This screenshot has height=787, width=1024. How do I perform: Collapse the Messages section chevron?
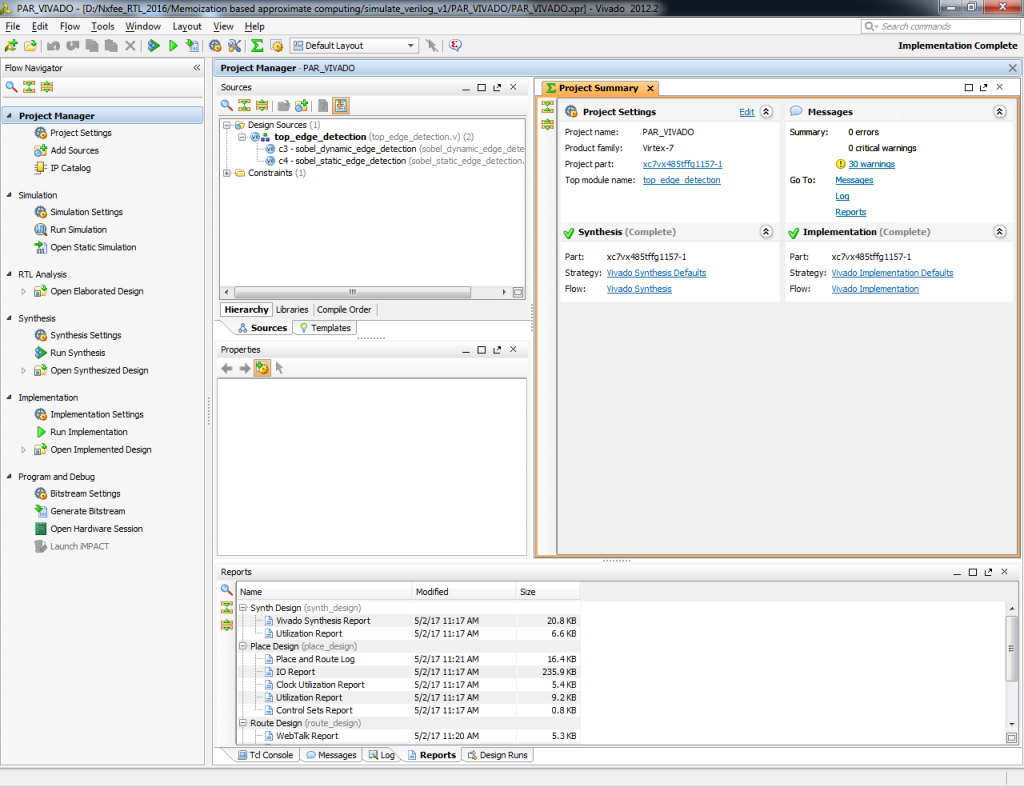tap(999, 112)
